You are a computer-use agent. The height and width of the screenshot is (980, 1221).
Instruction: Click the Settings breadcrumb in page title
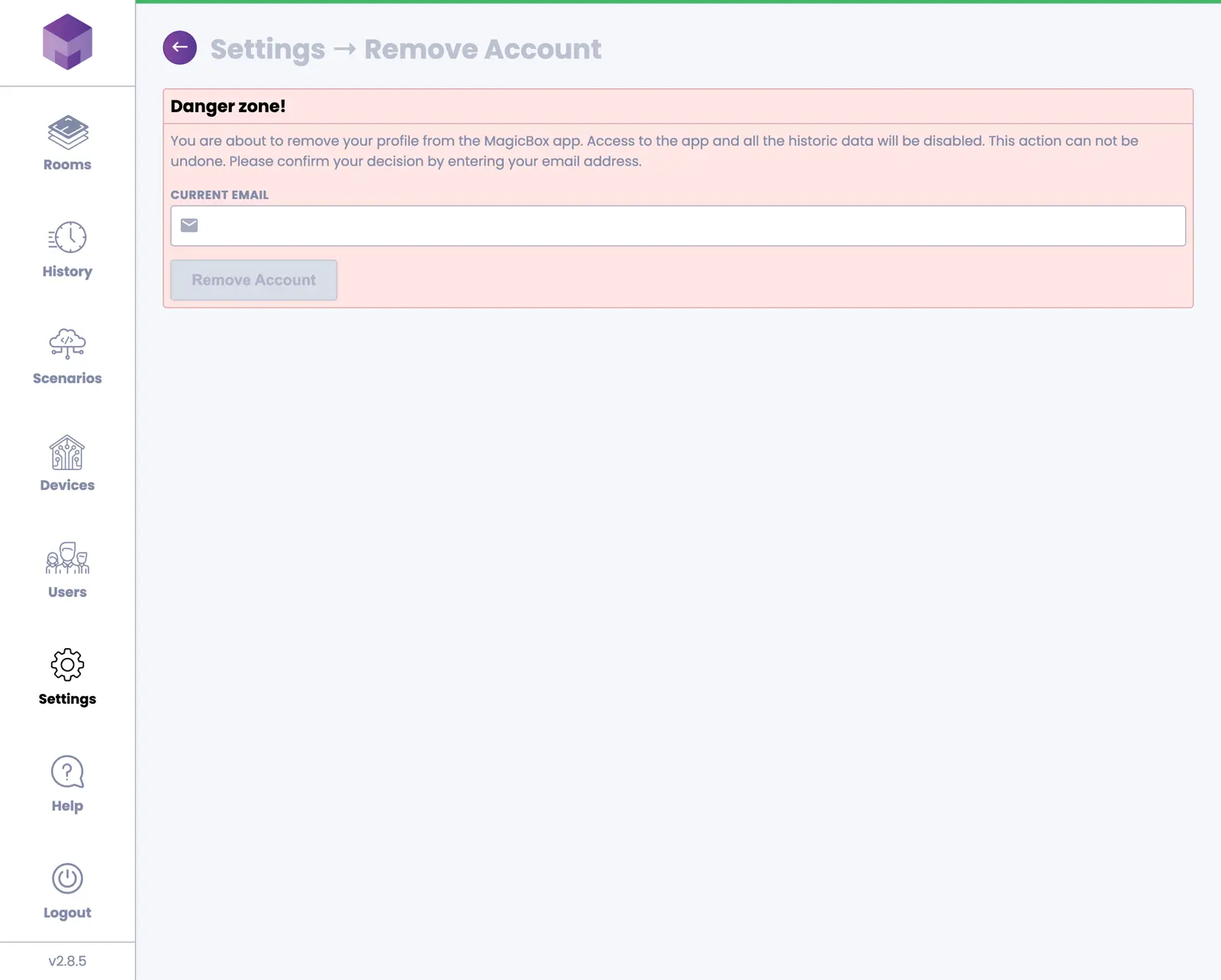(267, 50)
